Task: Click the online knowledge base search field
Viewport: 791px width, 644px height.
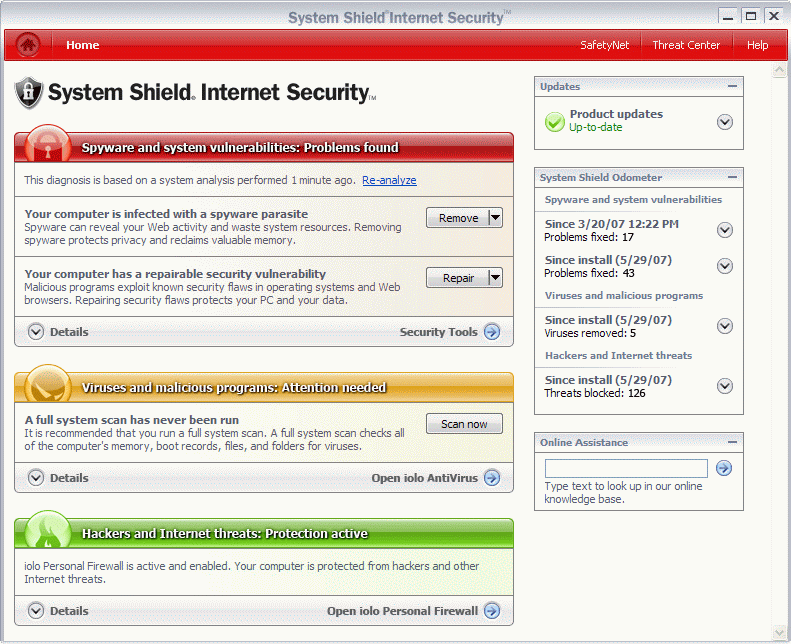Action: click(626, 468)
